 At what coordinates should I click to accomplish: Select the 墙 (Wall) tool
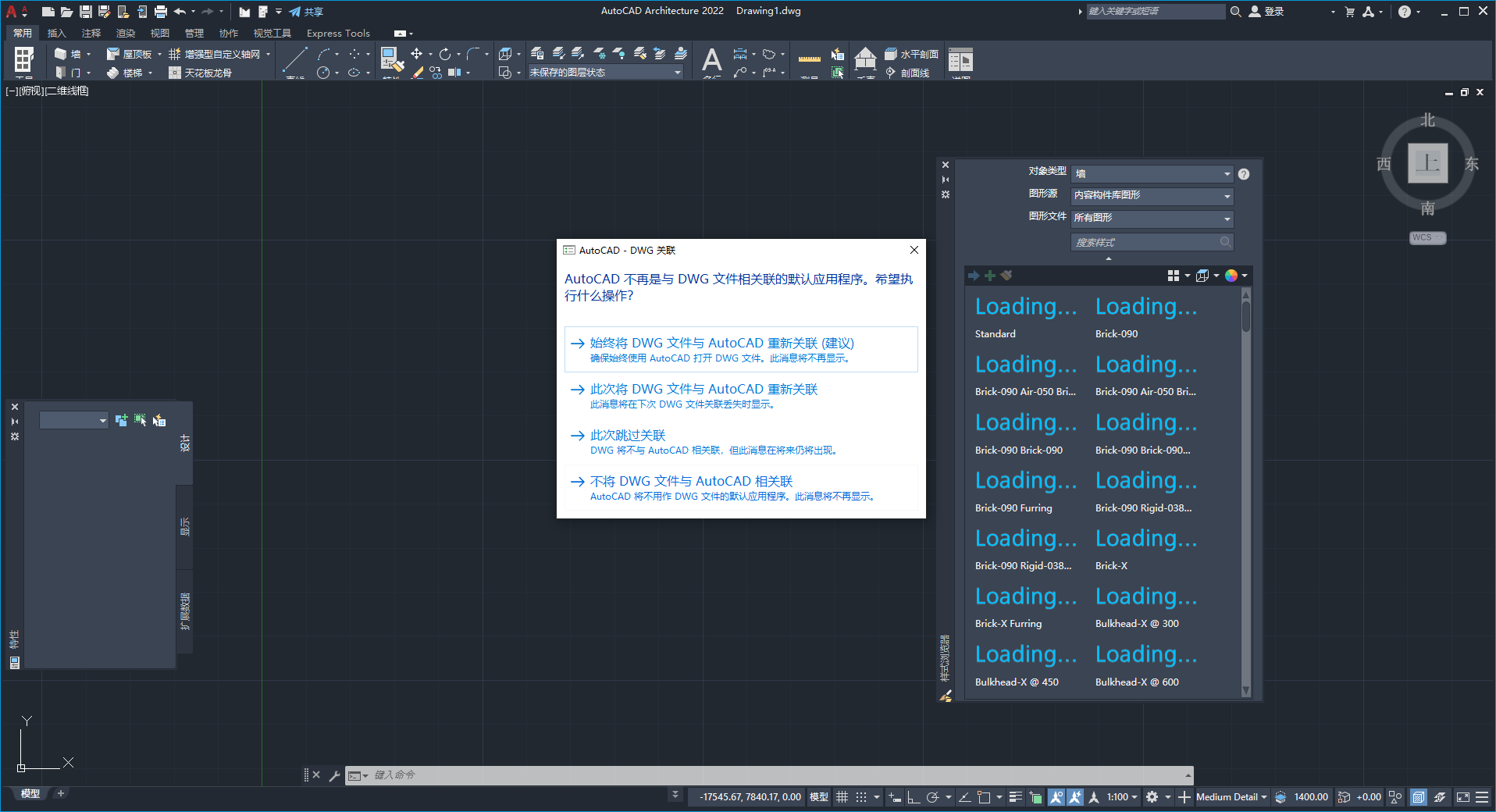click(69, 53)
